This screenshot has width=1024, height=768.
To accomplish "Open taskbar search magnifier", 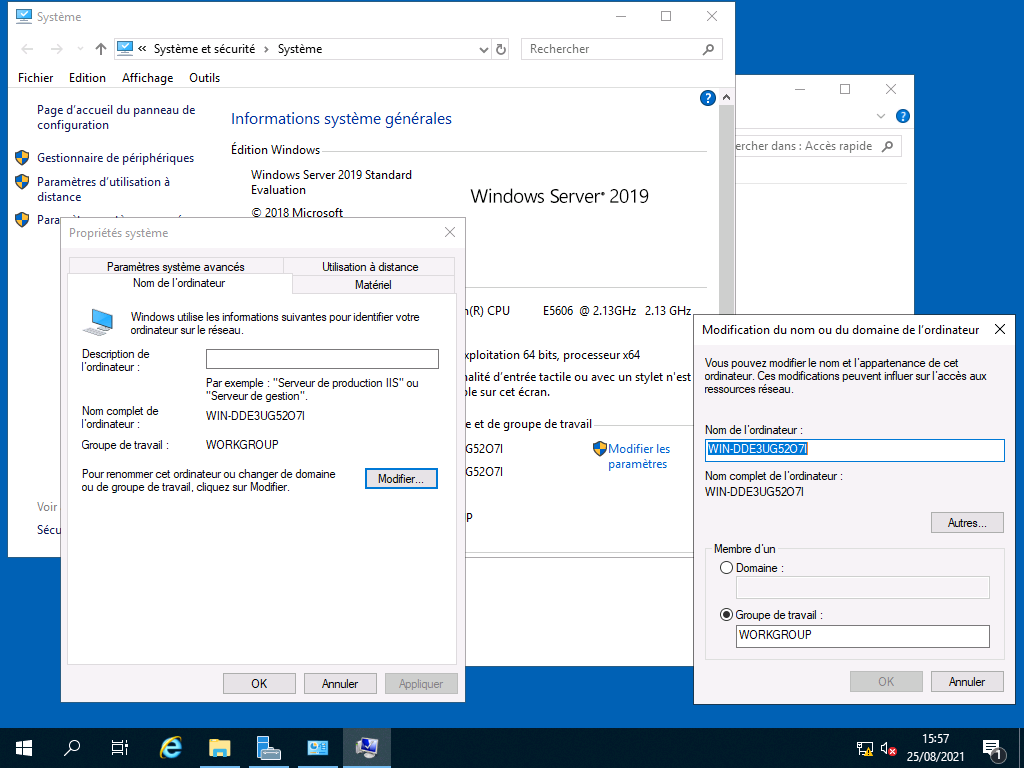I will point(72,748).
